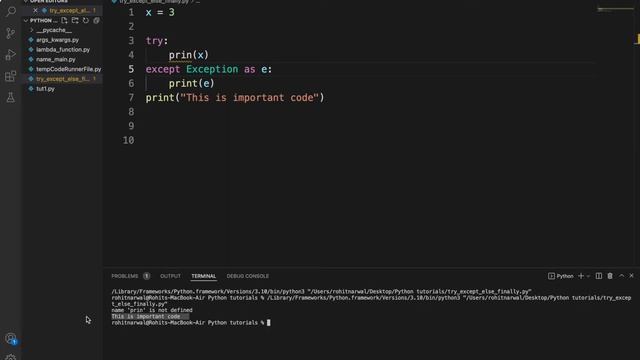Close try_except file in Open Editors
This screenshot has height=360, width=640.
pos(35,11)
